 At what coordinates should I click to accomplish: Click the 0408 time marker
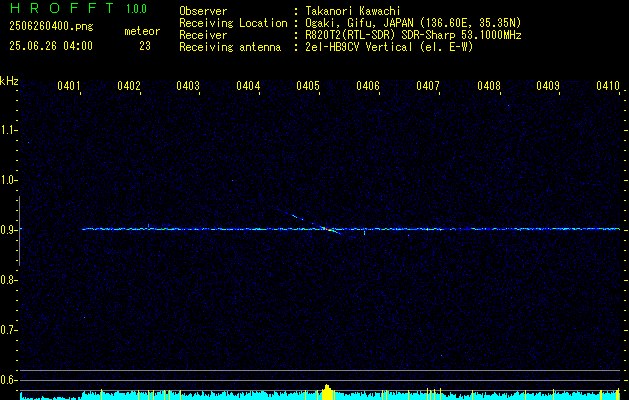pyautogui.click(x=489, y=85)
